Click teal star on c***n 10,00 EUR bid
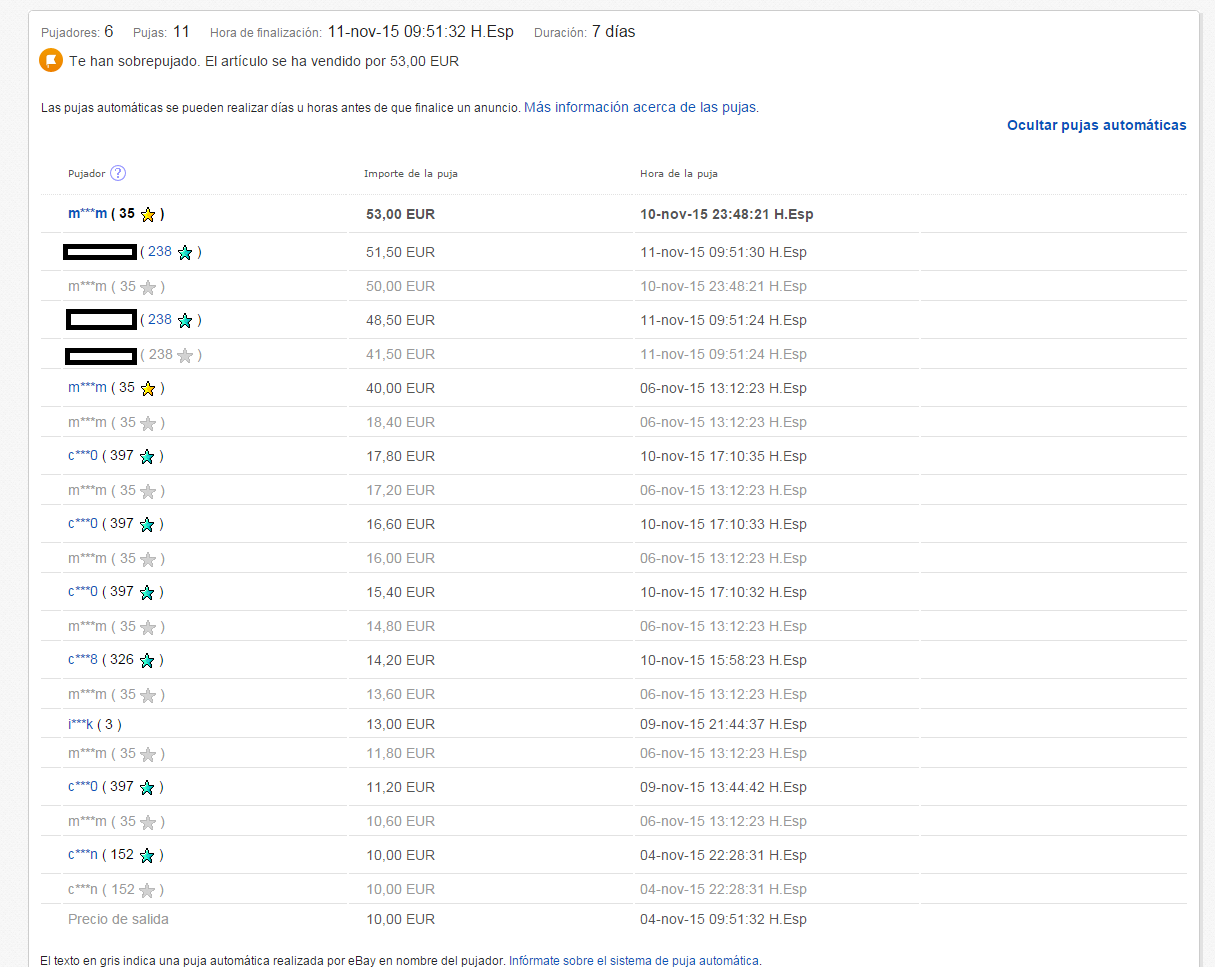The width and height of the screenshot is (1215, 967). (147, 855)
